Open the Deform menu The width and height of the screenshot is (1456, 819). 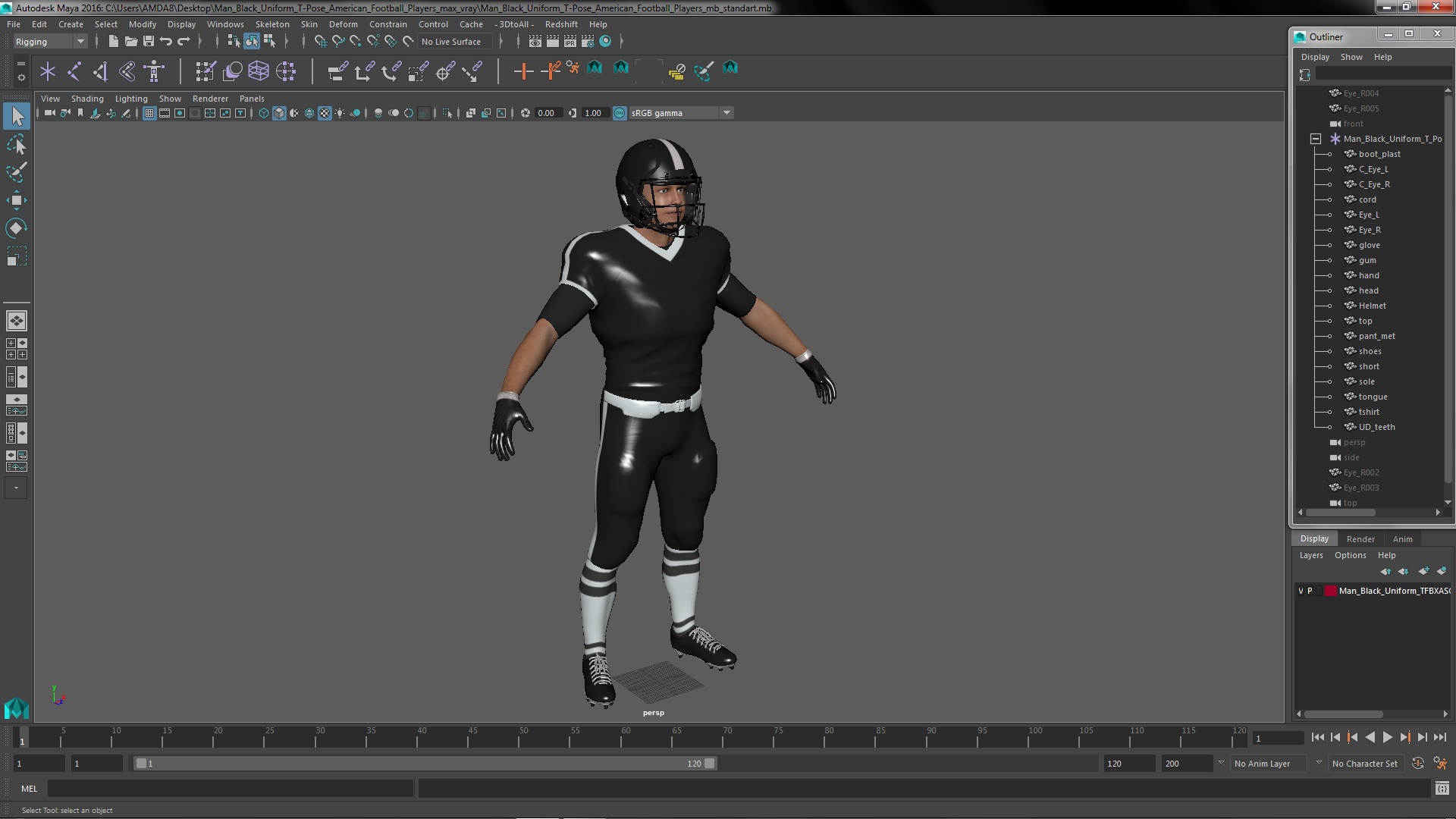tap(343, 24)
